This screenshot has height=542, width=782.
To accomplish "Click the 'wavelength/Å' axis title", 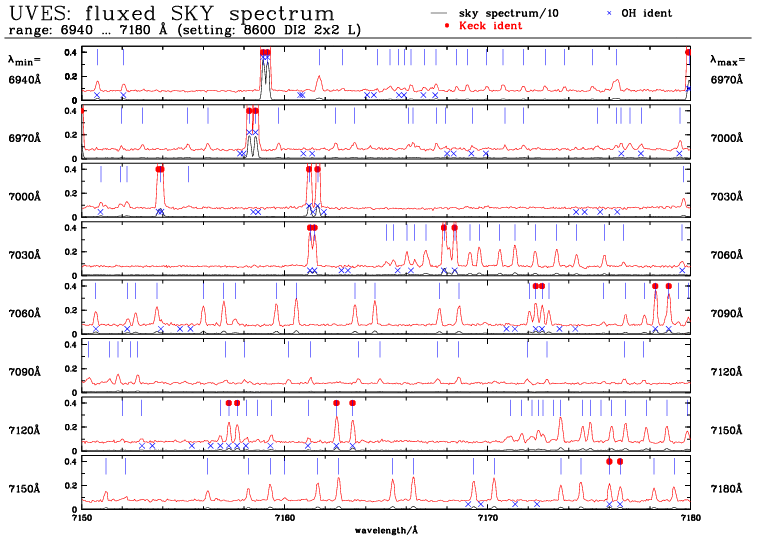I will point(385,529).
